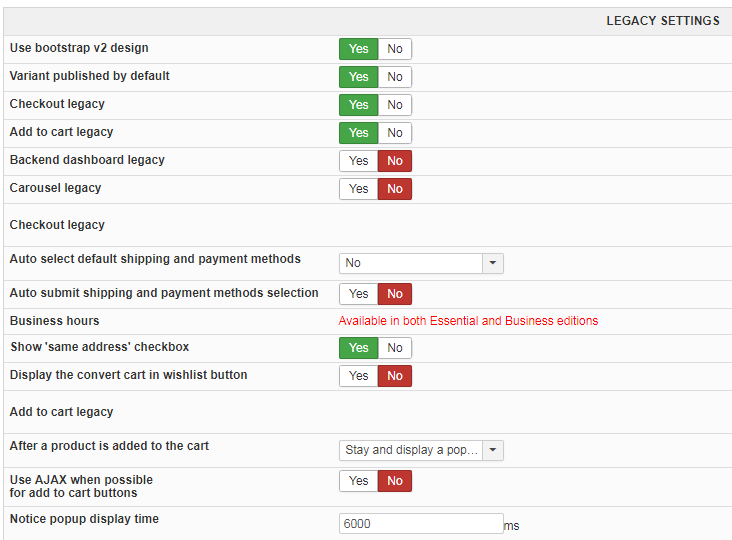Set Use bootstrap v2 design to Yes
The width and height of the screenshot is (732, 540).
point(359,49)
